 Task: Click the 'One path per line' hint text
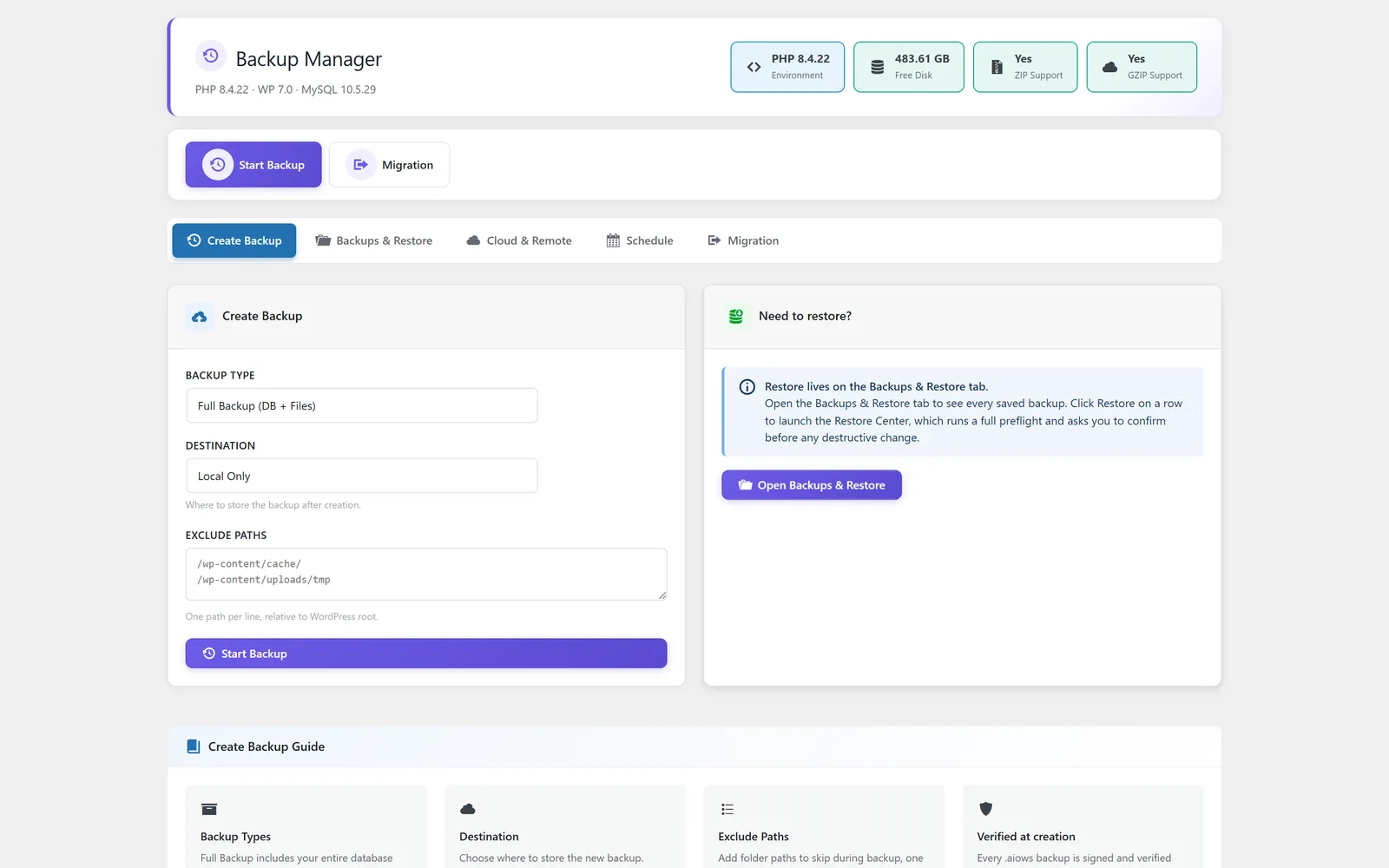click(x=281, y=617)
